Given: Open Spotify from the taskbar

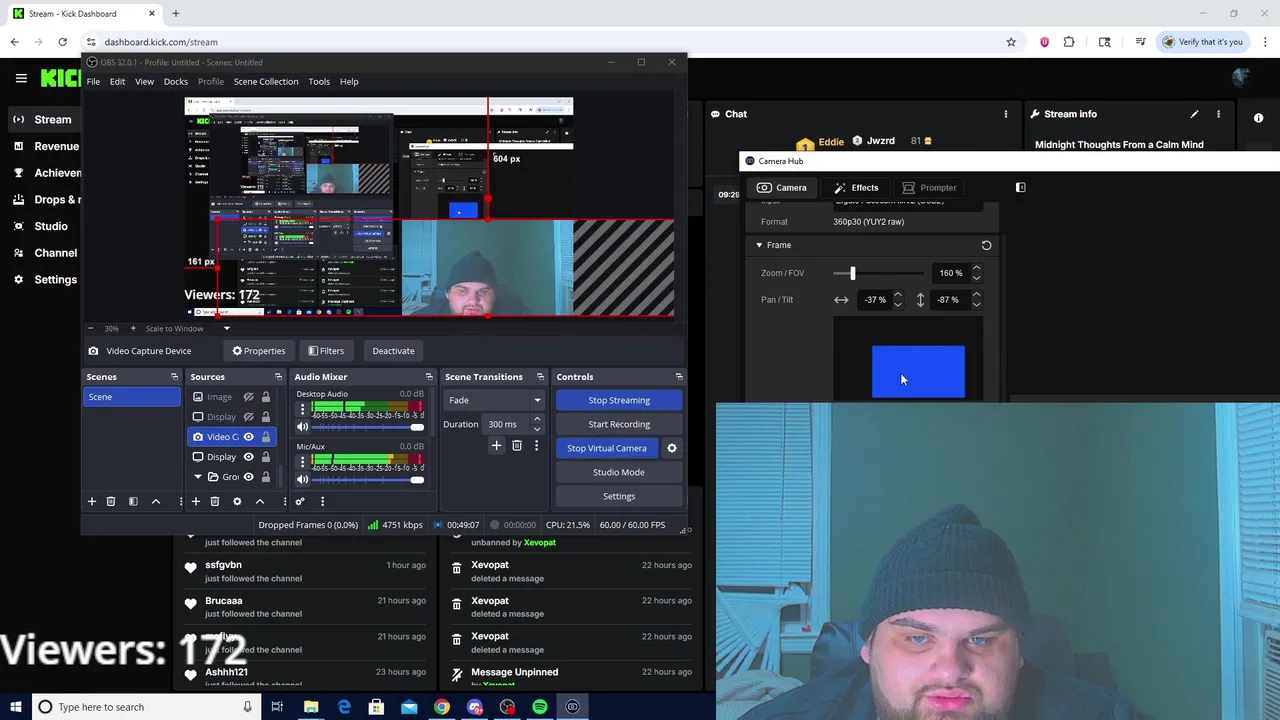Looking at the screenshot, I should pyautogui.click(x=540, y=707).
